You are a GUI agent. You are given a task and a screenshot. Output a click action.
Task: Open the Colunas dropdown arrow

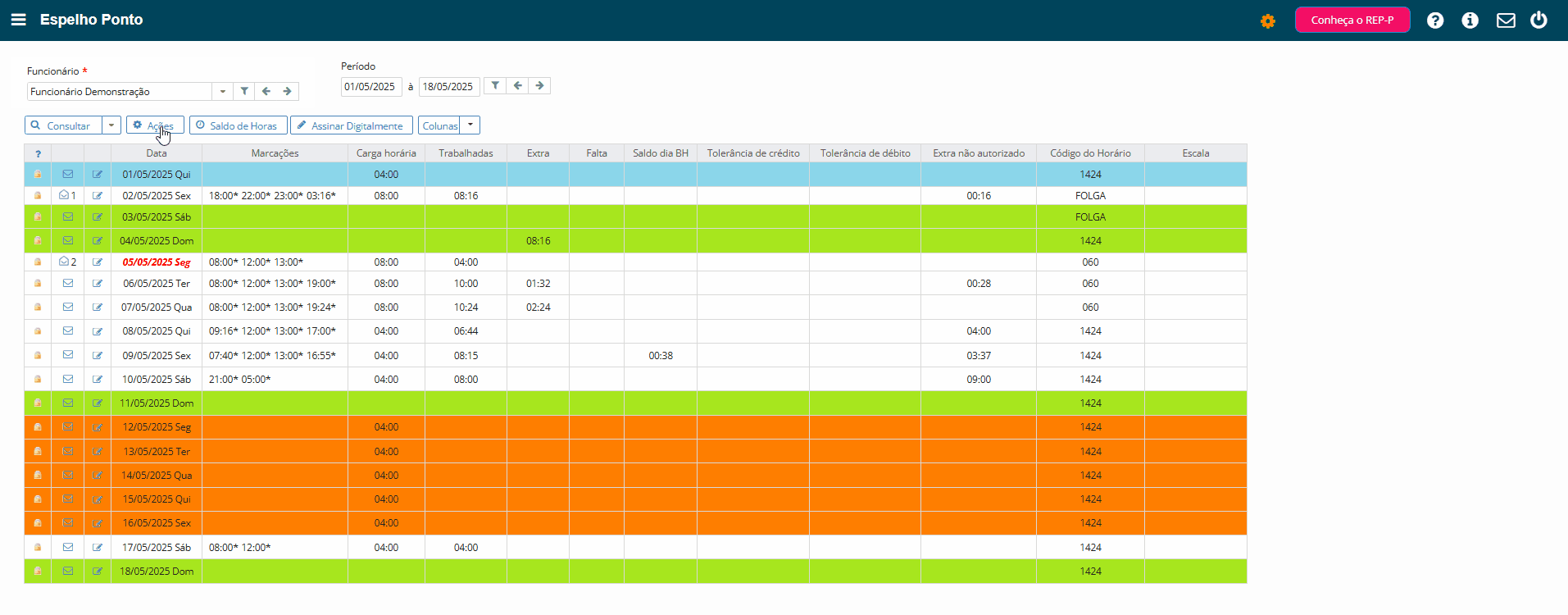click(470, 125)
